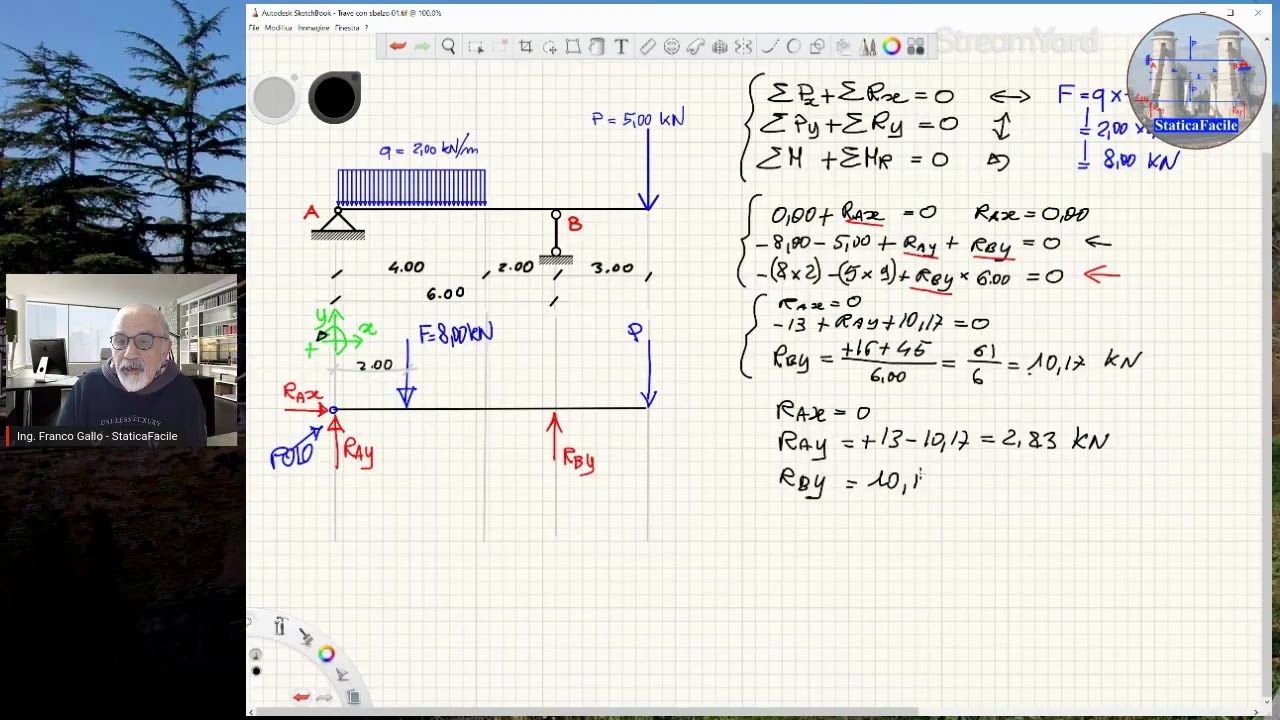Viewport: 1280px width, 720px height.
Task: Click the pencil tool in corner lagoon
Action: [x=342, y=675]
